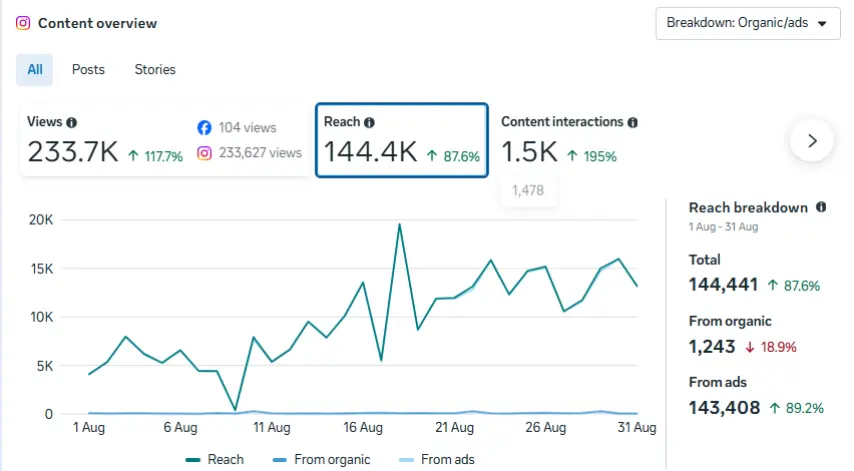Select the Views metric card
Screen dimensions: 854x471
(x=164, y=140)
